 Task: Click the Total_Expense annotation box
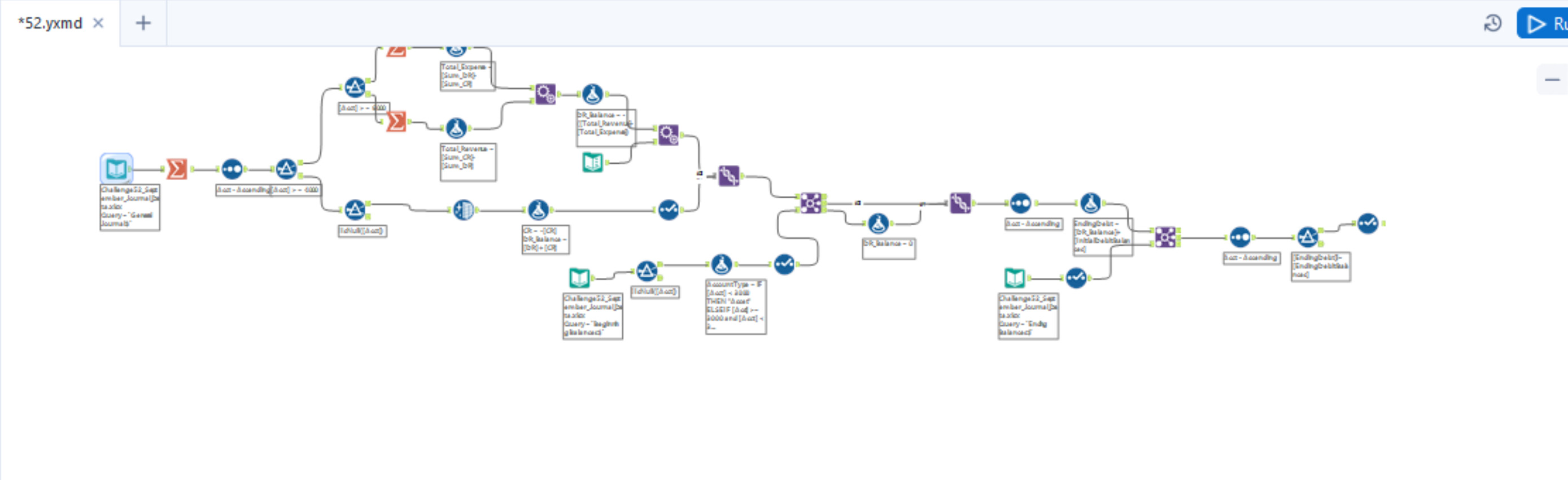(x=468, y=76)
